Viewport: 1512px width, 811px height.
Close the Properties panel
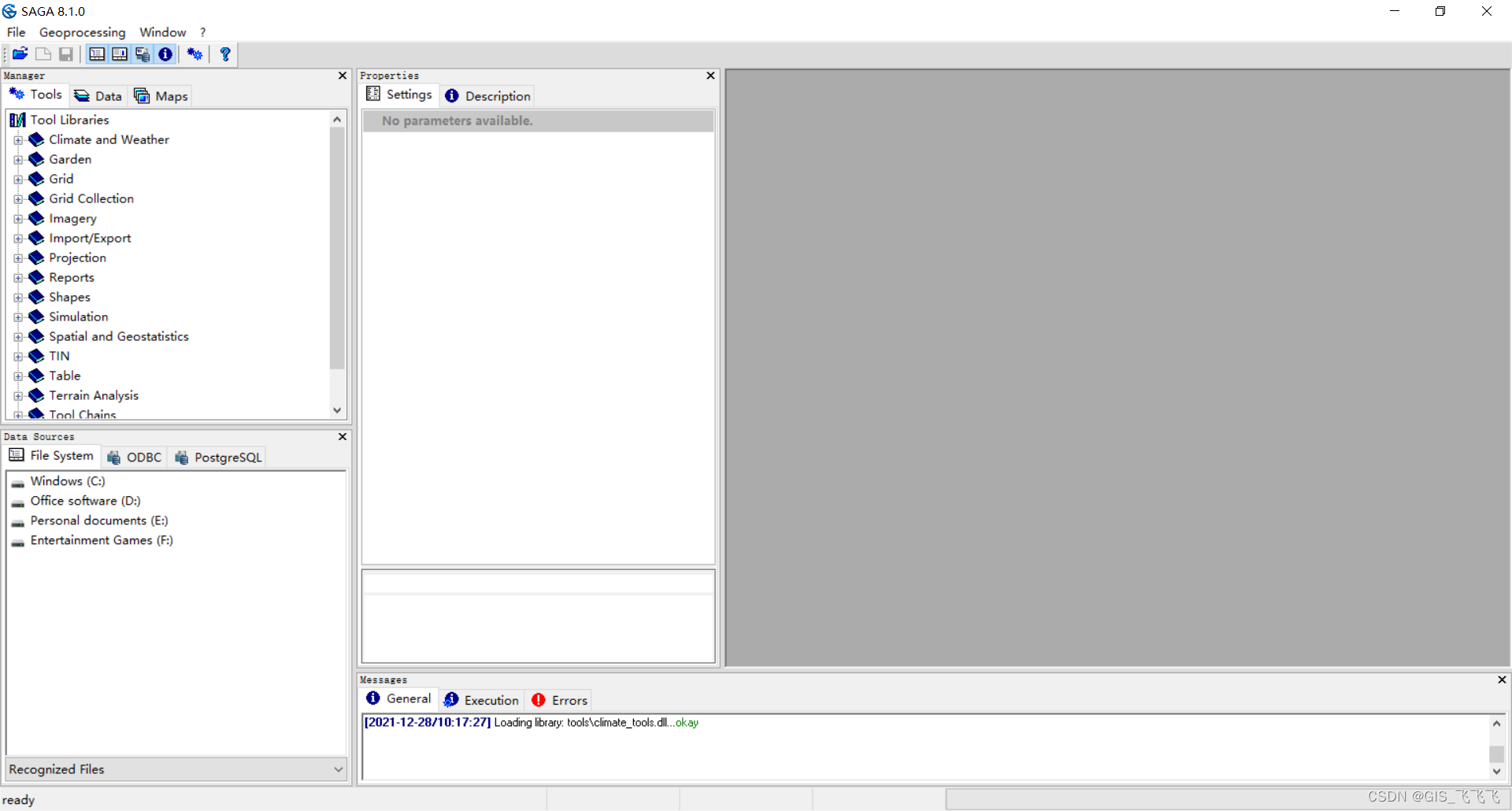coord(710,76)
